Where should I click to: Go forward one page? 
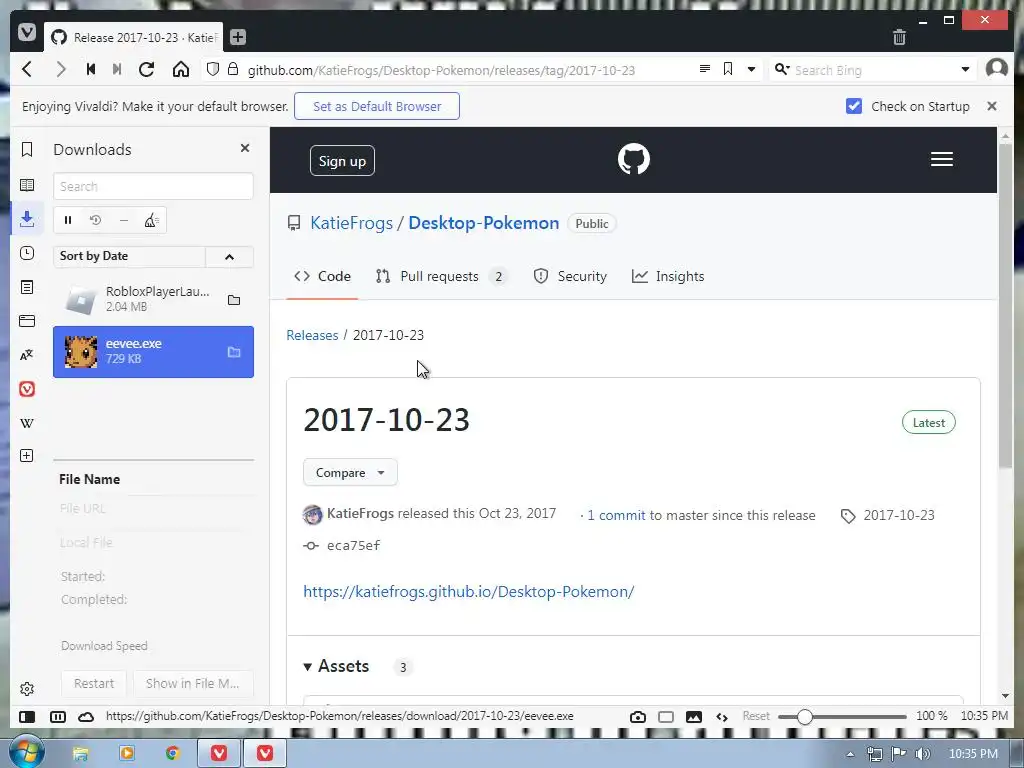pyautogui.click(x=61, y=69)
